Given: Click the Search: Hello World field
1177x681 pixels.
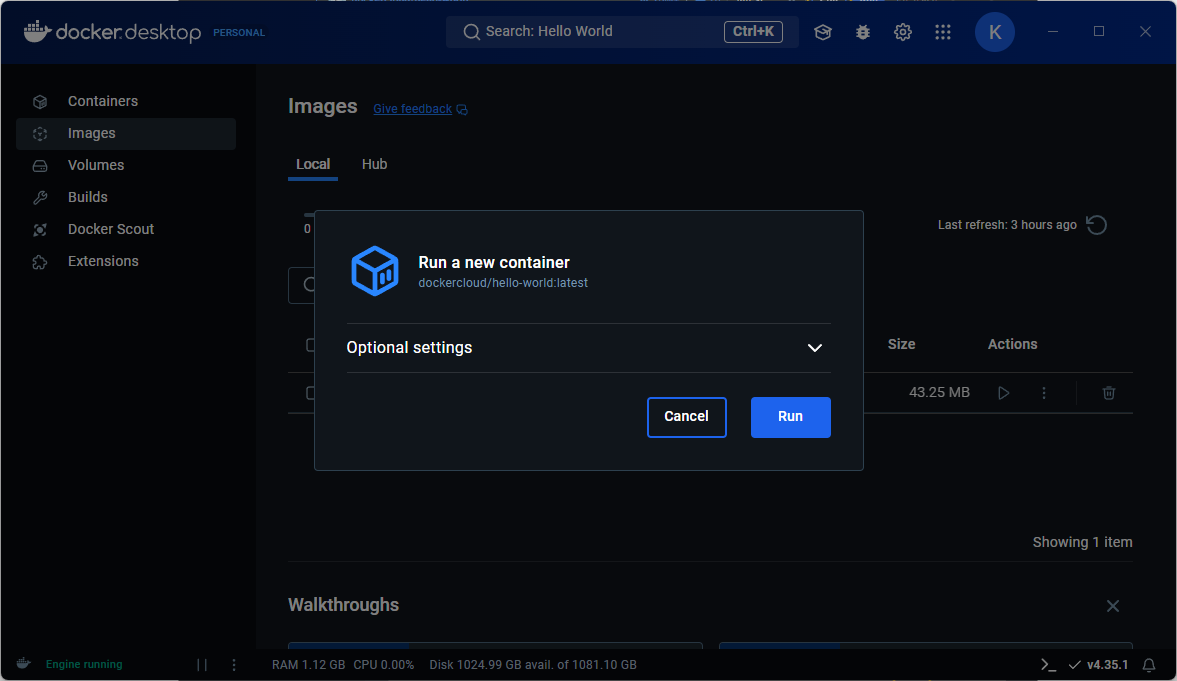Looking at the screenshot, I should pyautogui.click(x=622, y=32).
